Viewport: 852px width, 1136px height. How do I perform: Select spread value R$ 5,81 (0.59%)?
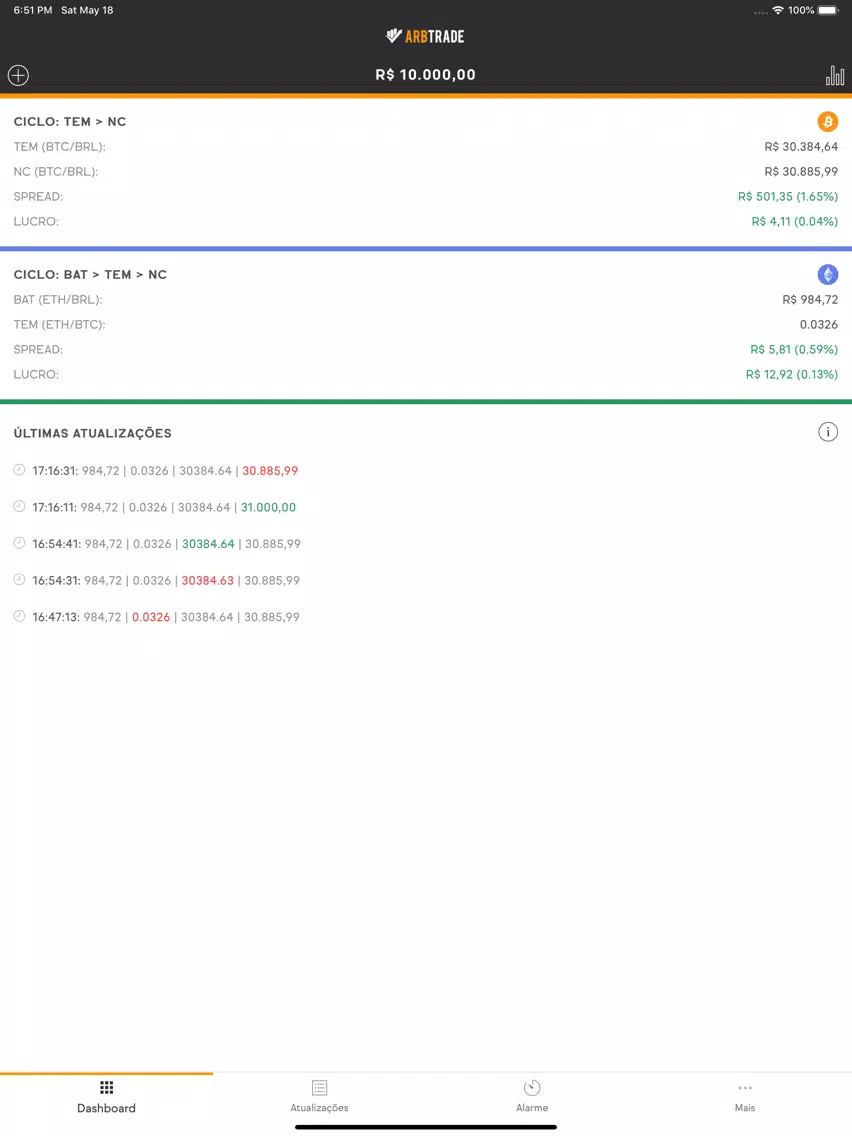coord(794,349)
